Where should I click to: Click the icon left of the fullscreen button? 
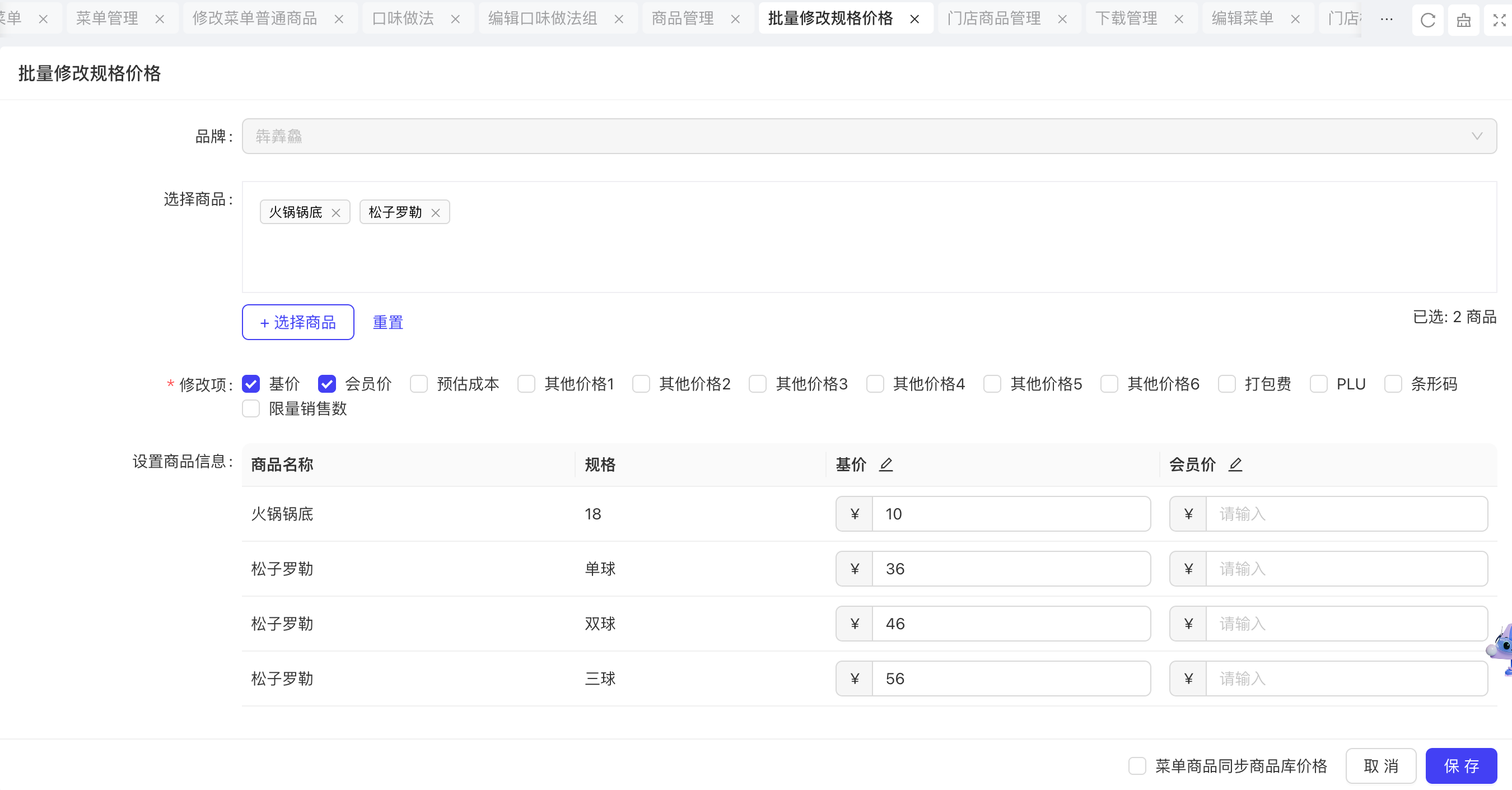tap(1463, 20)
